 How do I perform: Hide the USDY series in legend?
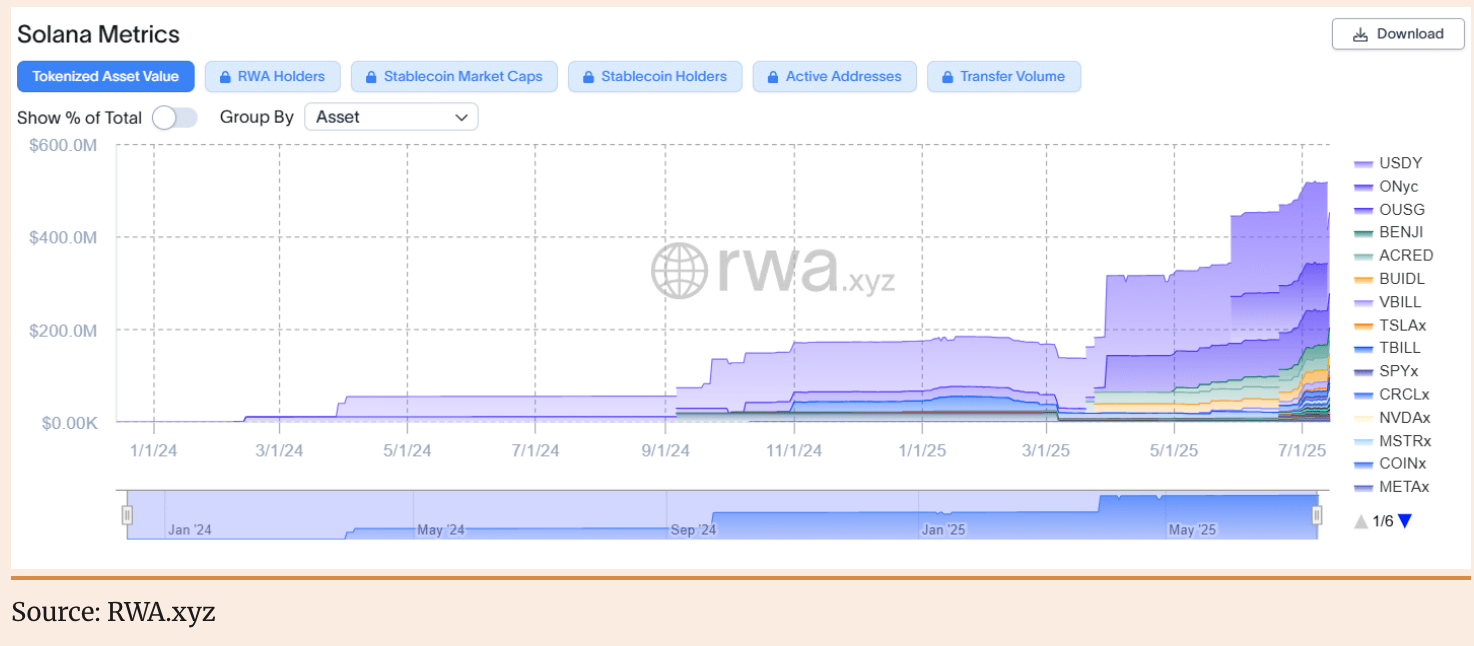1399,163
